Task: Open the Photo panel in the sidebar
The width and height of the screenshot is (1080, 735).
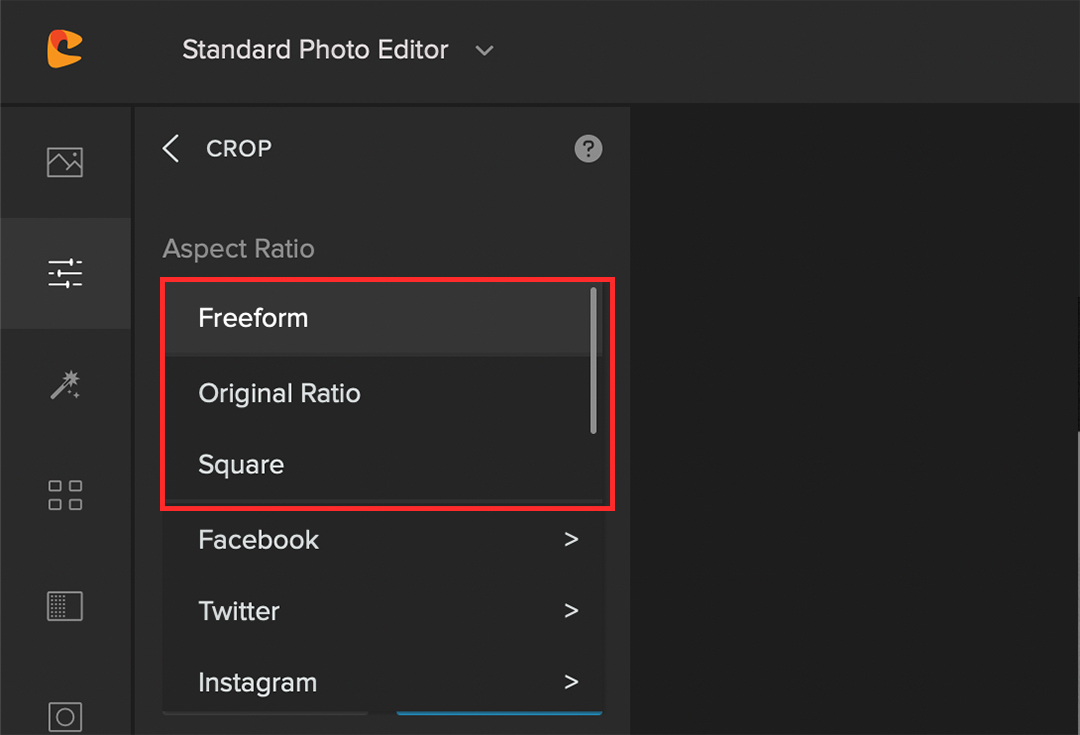Action: pos(65,161)
